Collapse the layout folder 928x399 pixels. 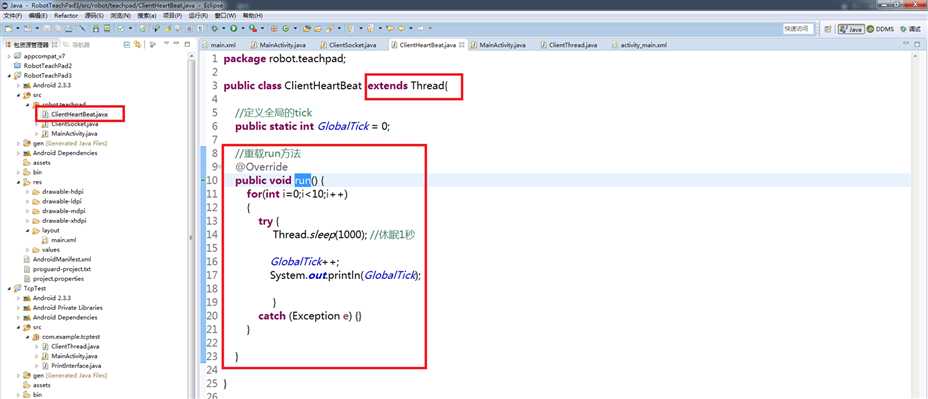(x=28, y=230)
